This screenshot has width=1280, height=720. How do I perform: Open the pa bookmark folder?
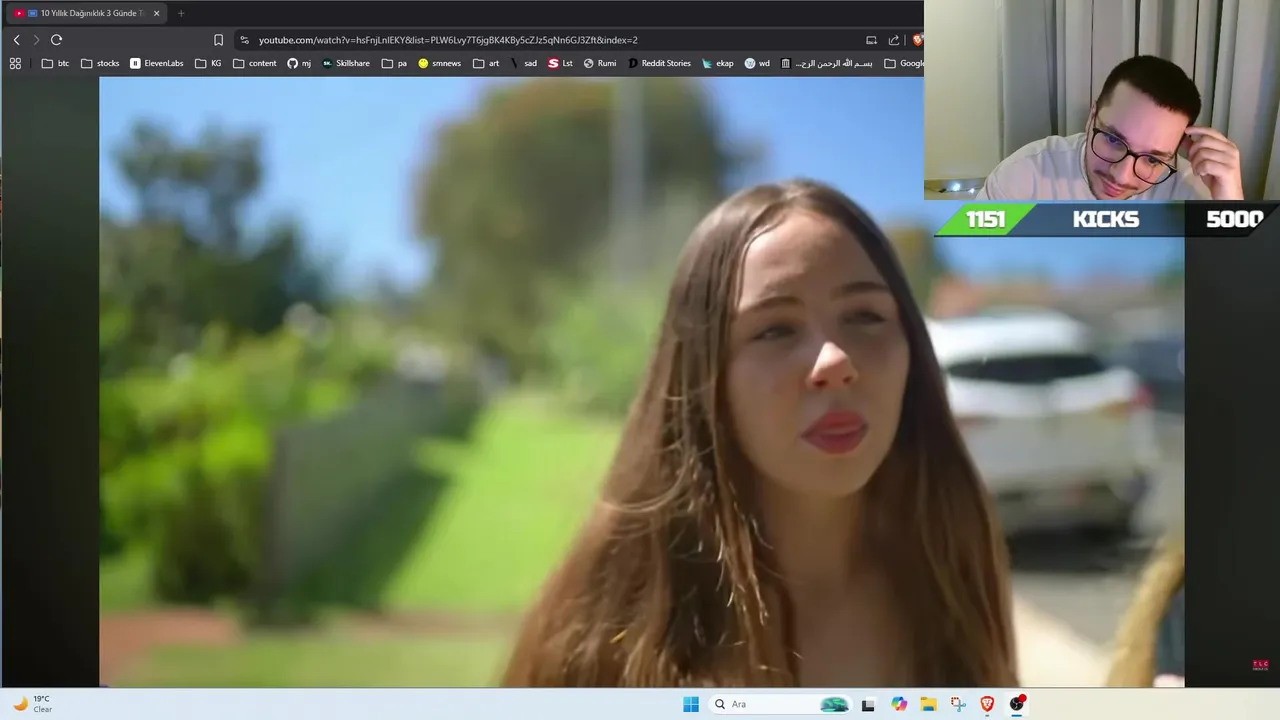tap(394, 63)
